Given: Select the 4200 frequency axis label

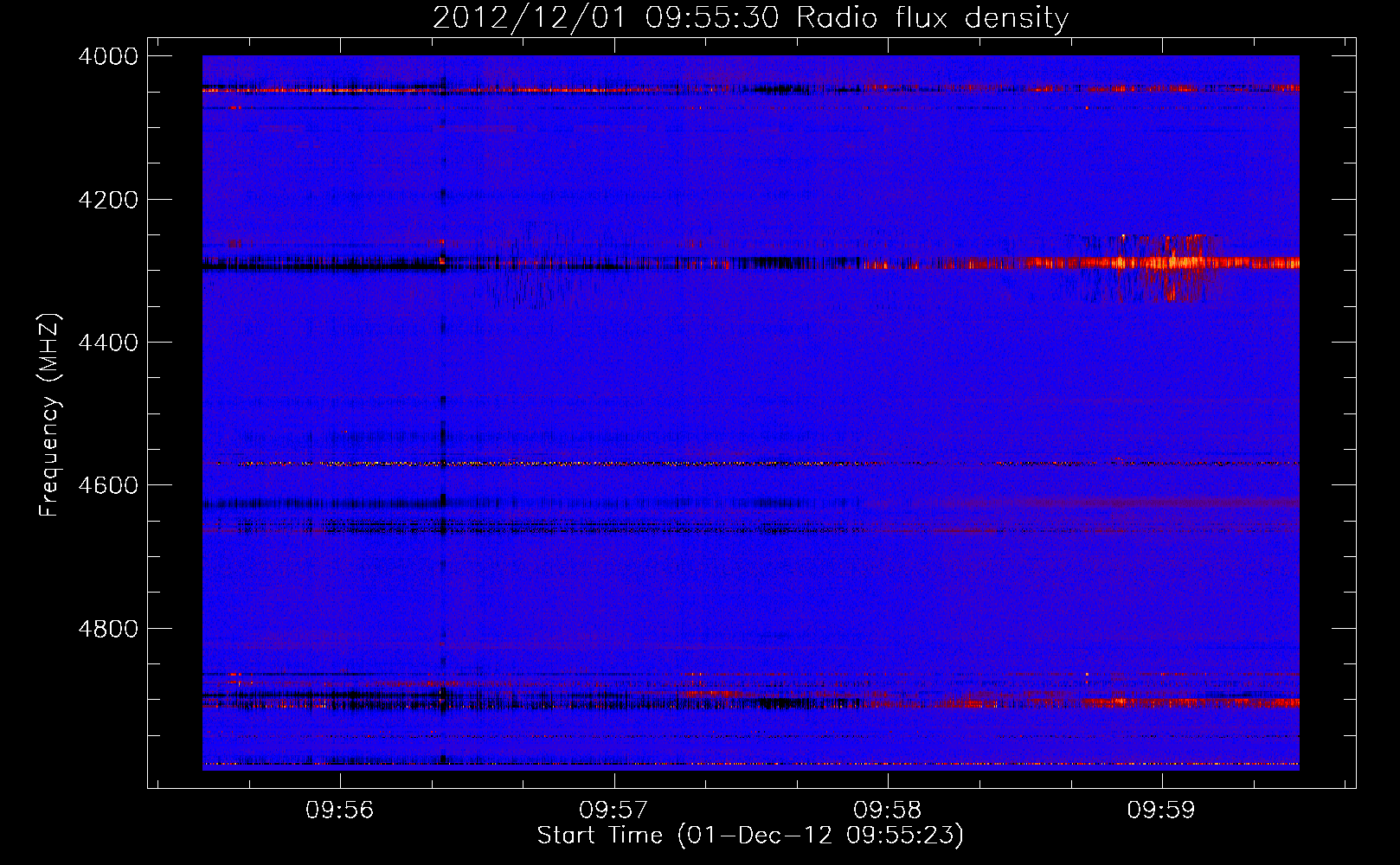Looking at the screenshot, I should point(108,200).
